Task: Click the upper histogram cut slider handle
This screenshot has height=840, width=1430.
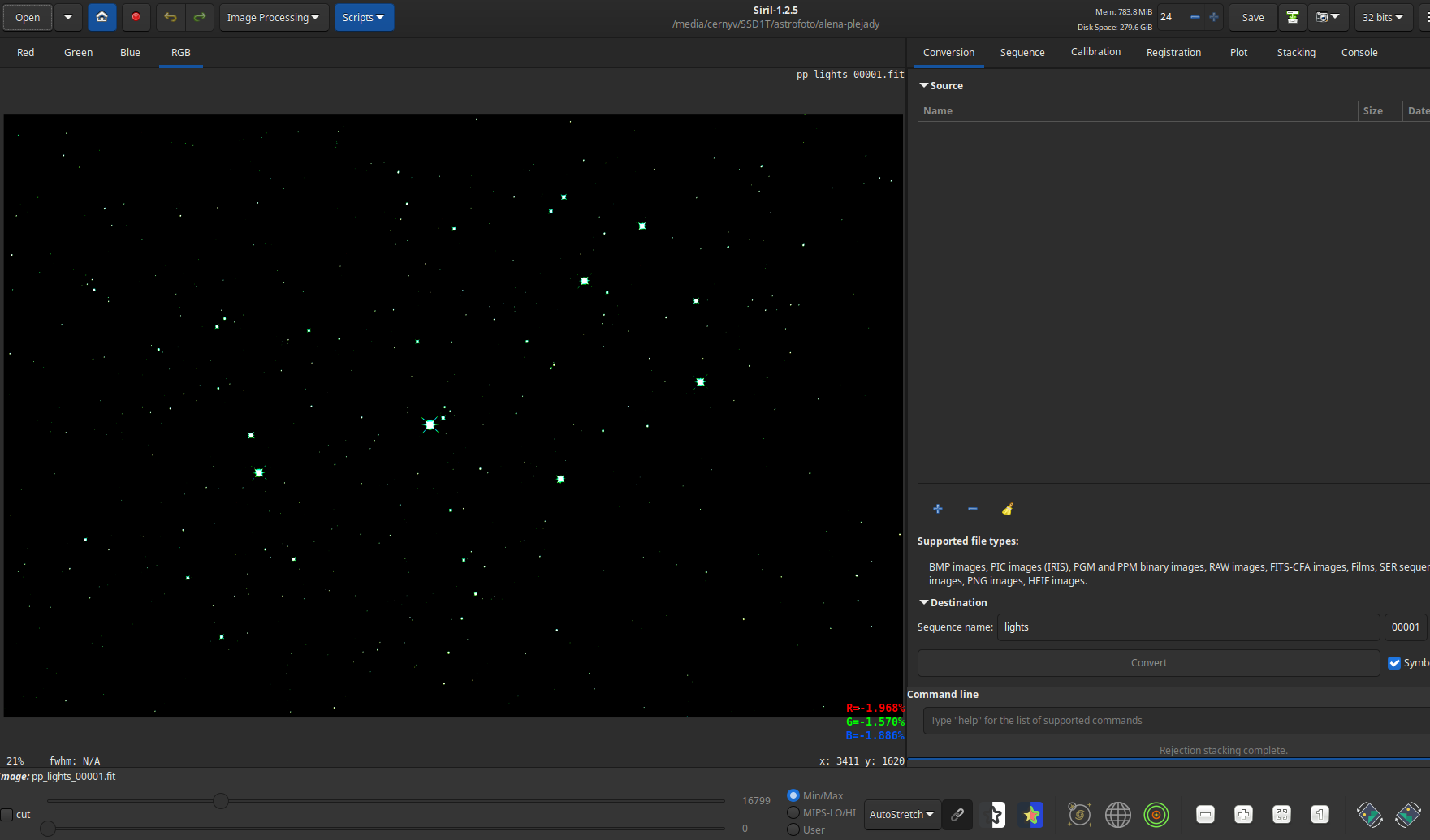Action: (220, 801)
